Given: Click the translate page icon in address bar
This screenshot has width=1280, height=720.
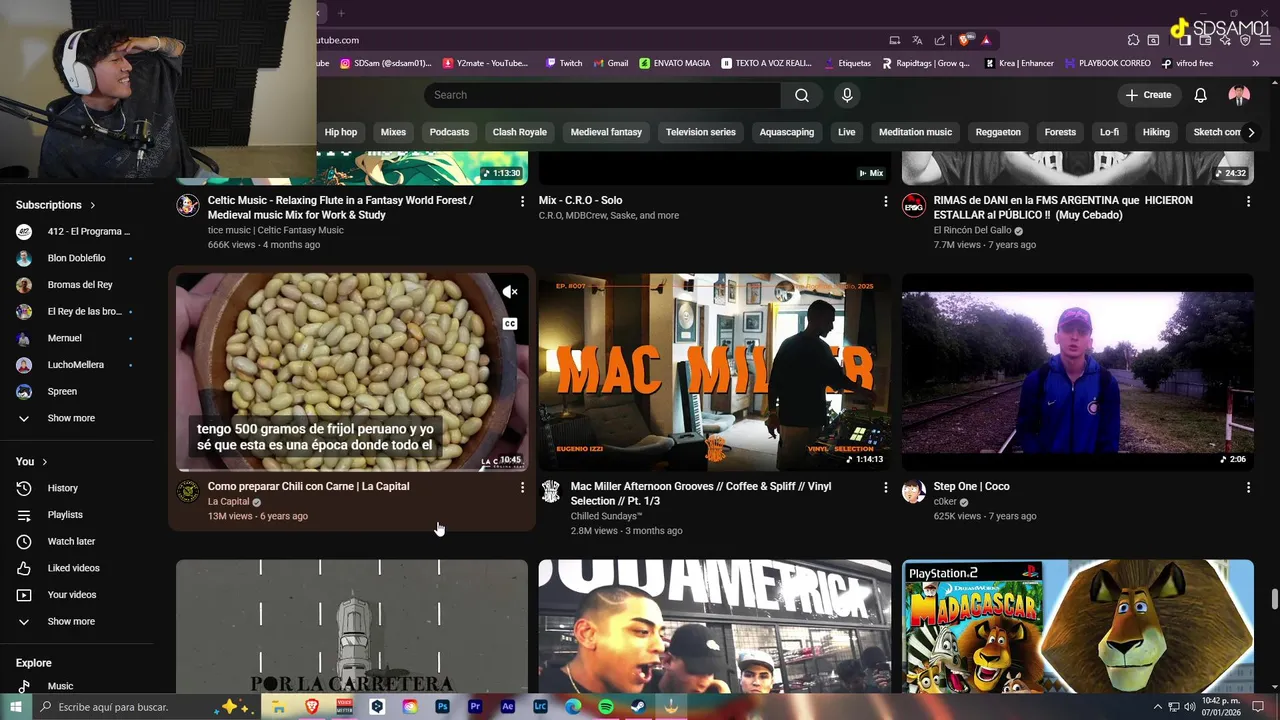Looking at the screenshot, I should click(917, 40).
